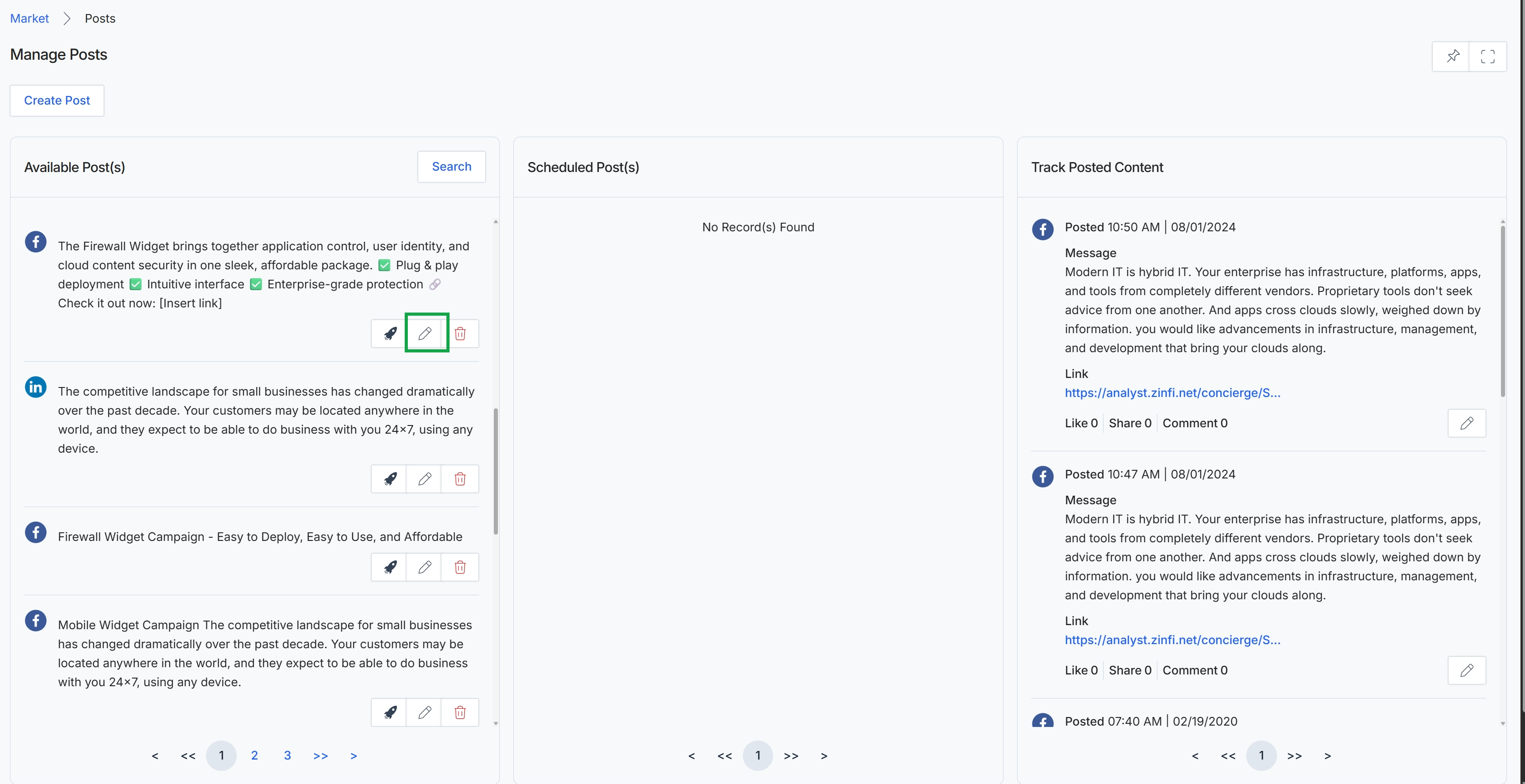This screenshot has width=1525, height=784.
Task: Click 'No Record(s) Found' message
Action: [758, 227]
